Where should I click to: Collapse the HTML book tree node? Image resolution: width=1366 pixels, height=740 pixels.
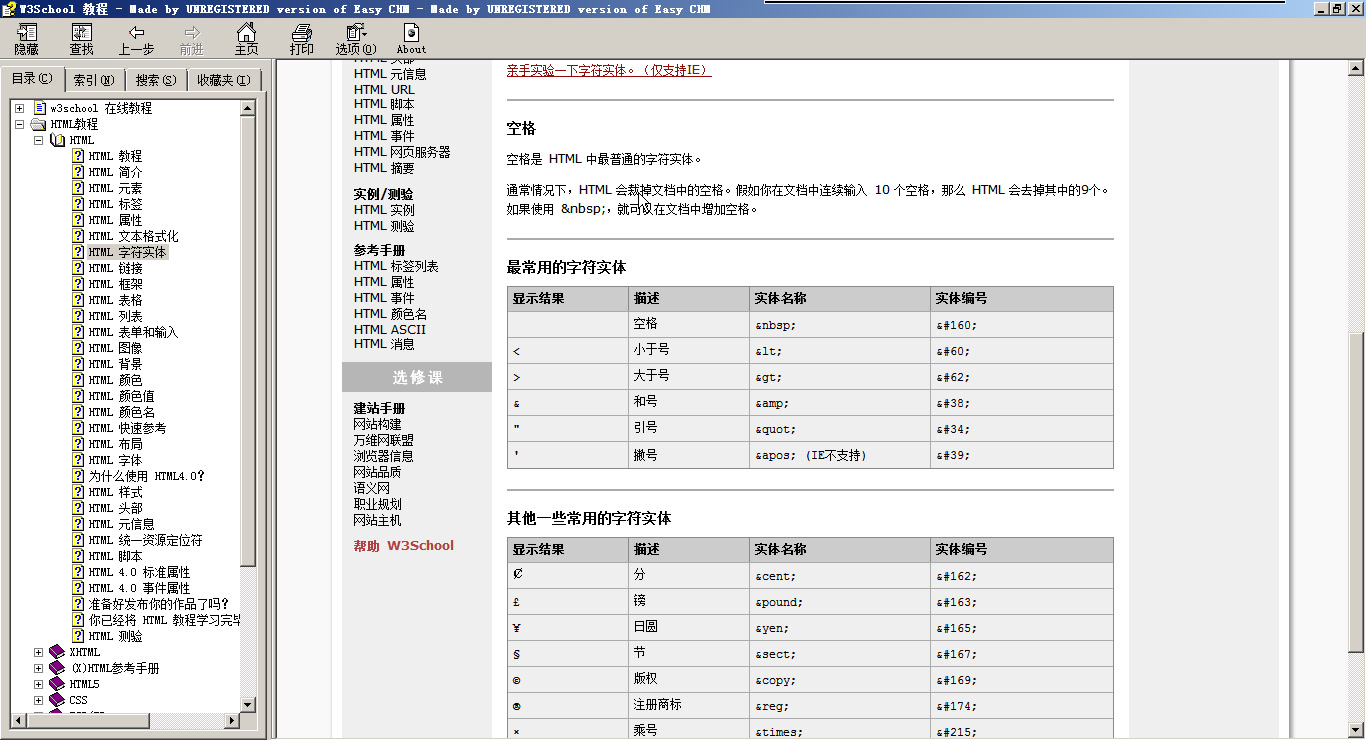coord(38,140)
